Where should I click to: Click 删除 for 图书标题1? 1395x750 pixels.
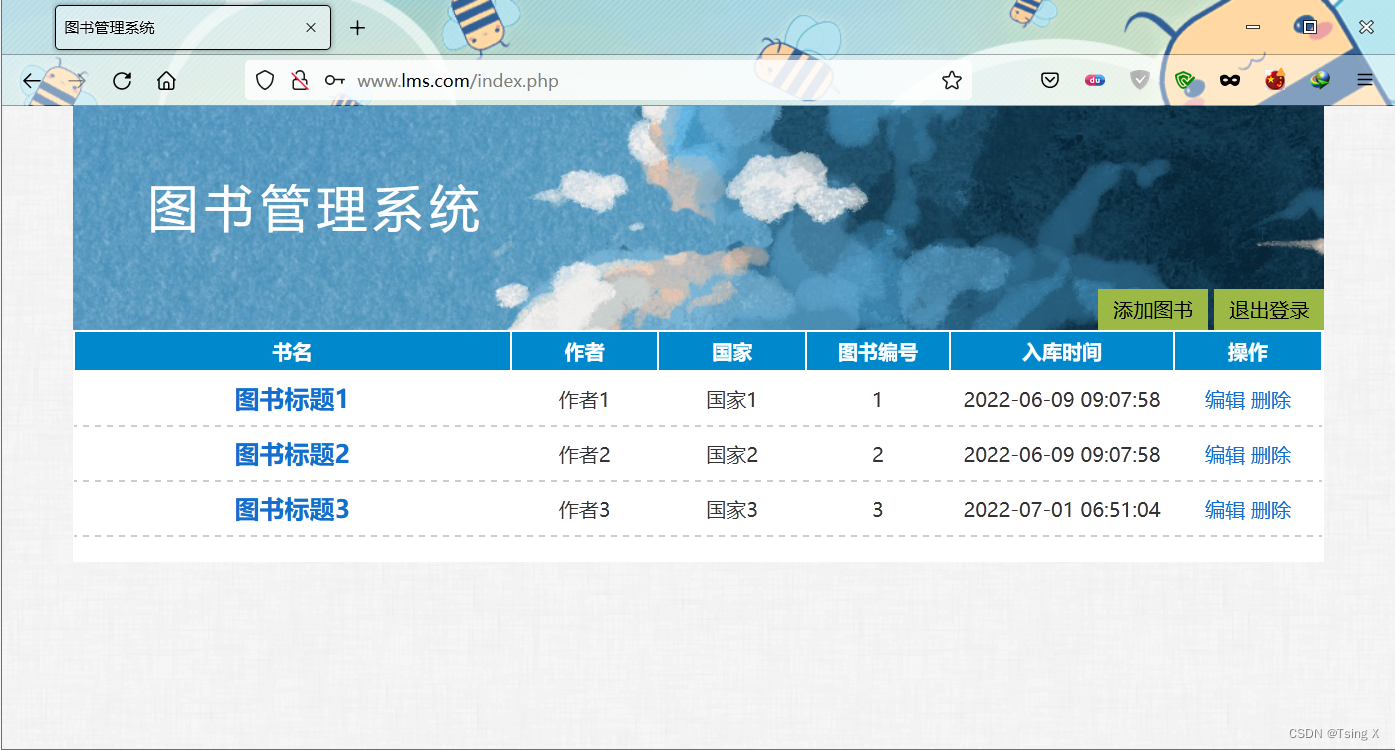[x=1271, y=400]
